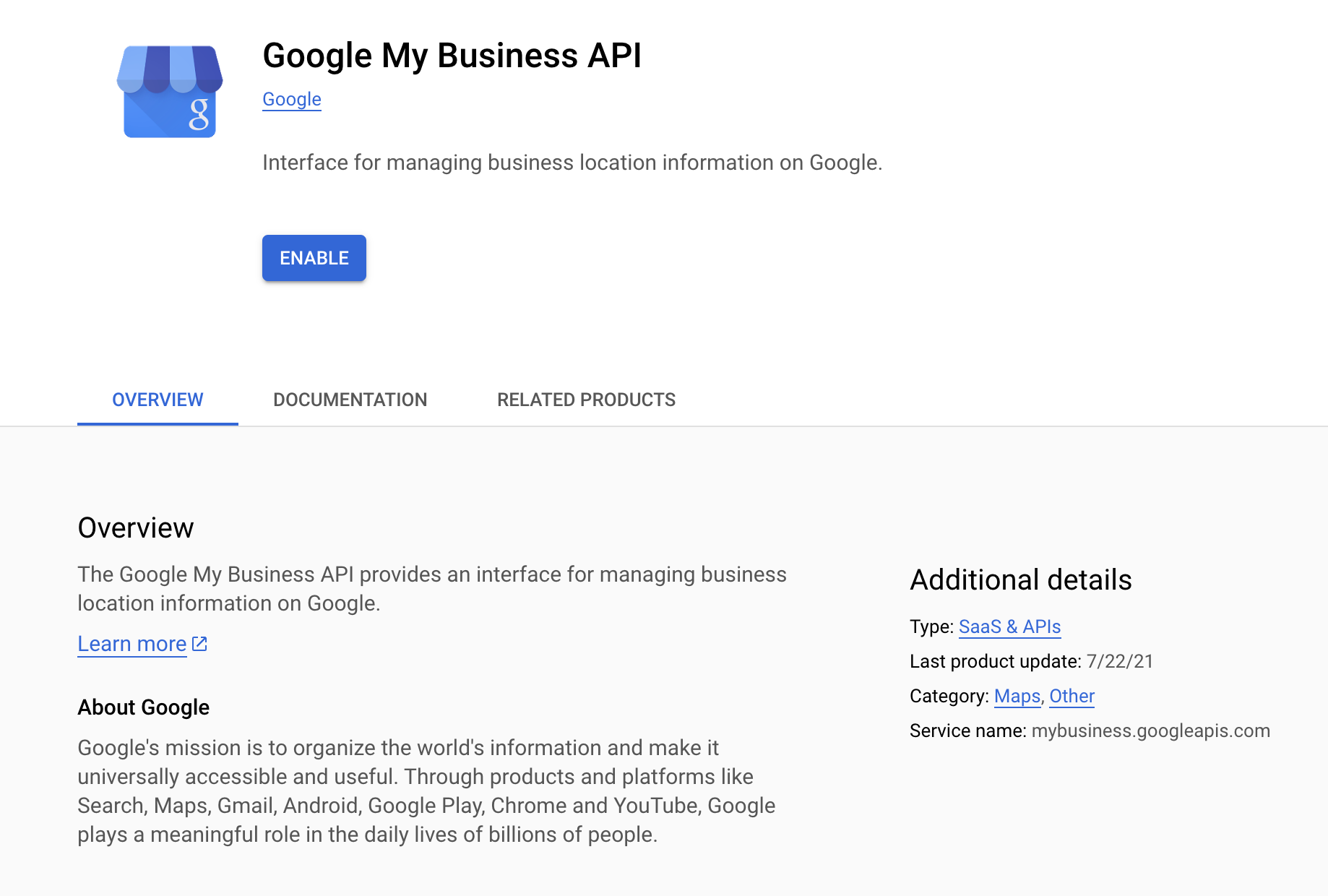Open the SaaS & APIs type link
This screenshot has height=896, width=1328.
tap(1009, 626)
